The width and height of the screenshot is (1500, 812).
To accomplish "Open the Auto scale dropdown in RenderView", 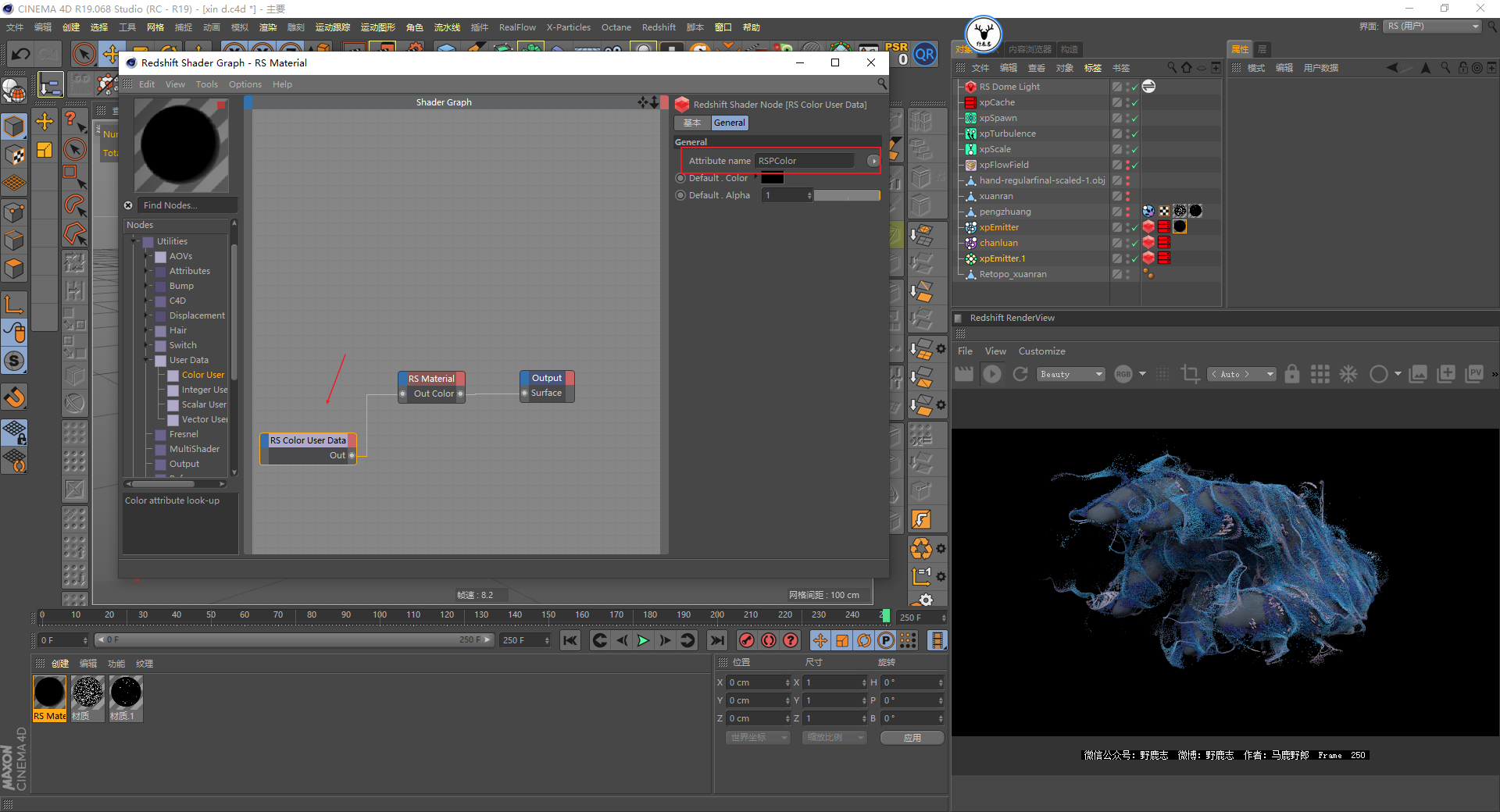I will pyautogui.click(x=1241, y=374).
